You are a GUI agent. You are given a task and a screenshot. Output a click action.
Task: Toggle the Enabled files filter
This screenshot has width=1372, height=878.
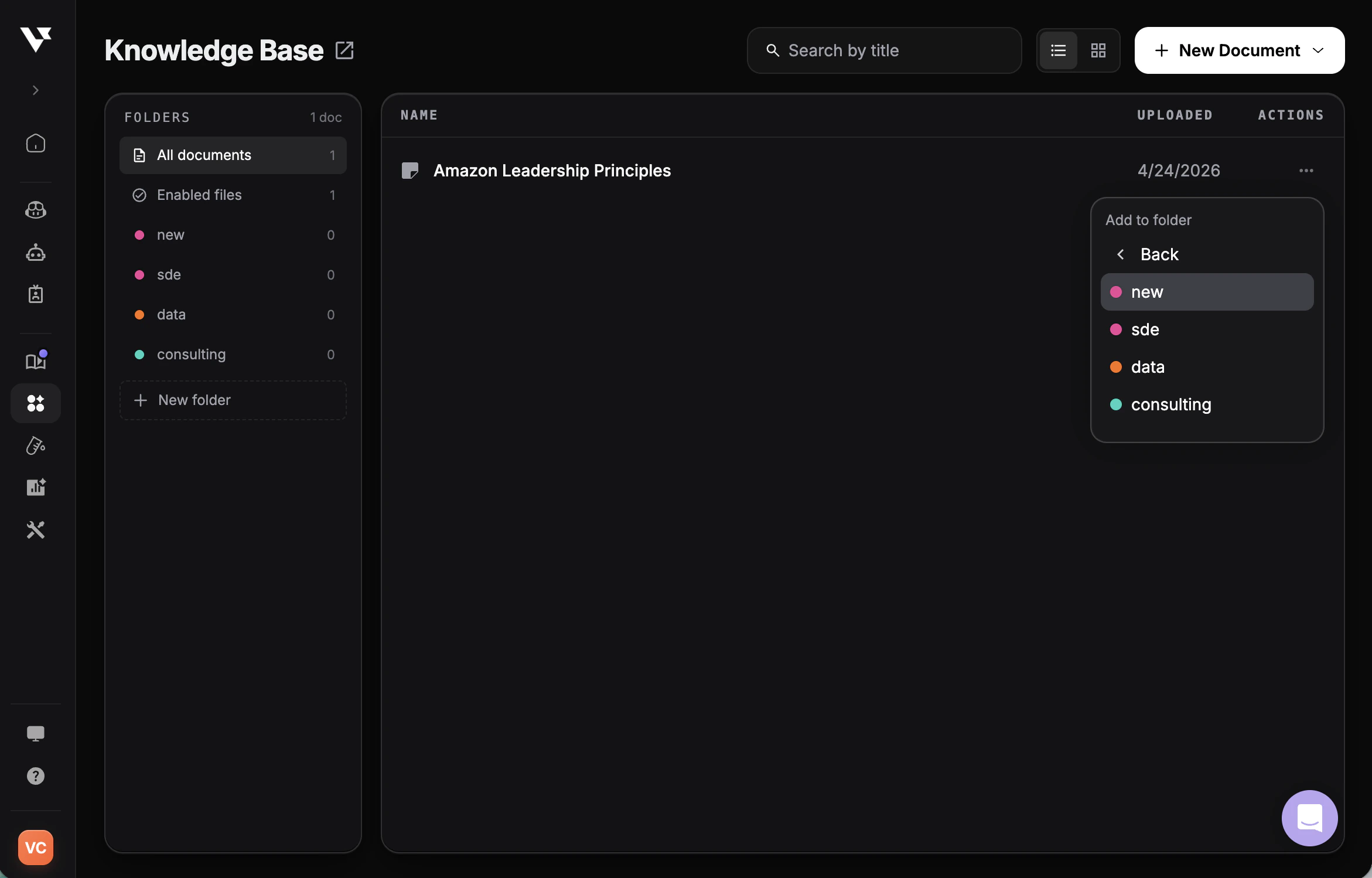[x=199, y=195]
